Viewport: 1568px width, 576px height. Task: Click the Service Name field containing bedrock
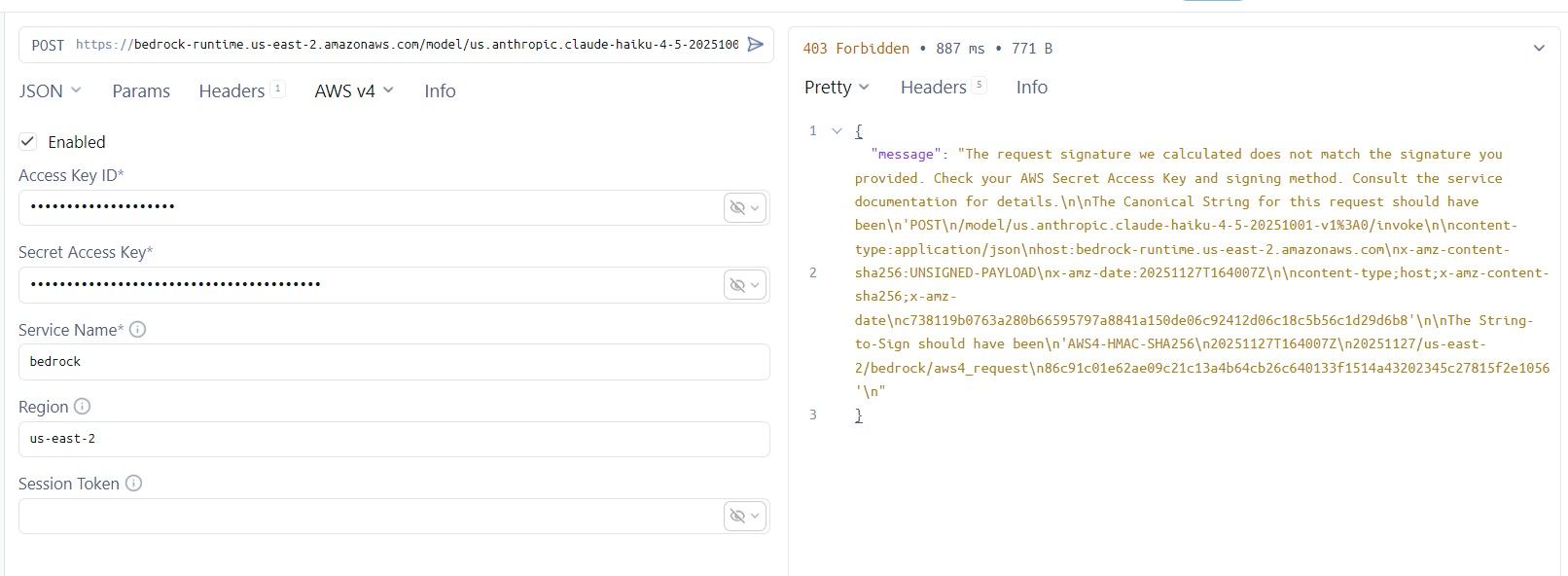[393, 362]
